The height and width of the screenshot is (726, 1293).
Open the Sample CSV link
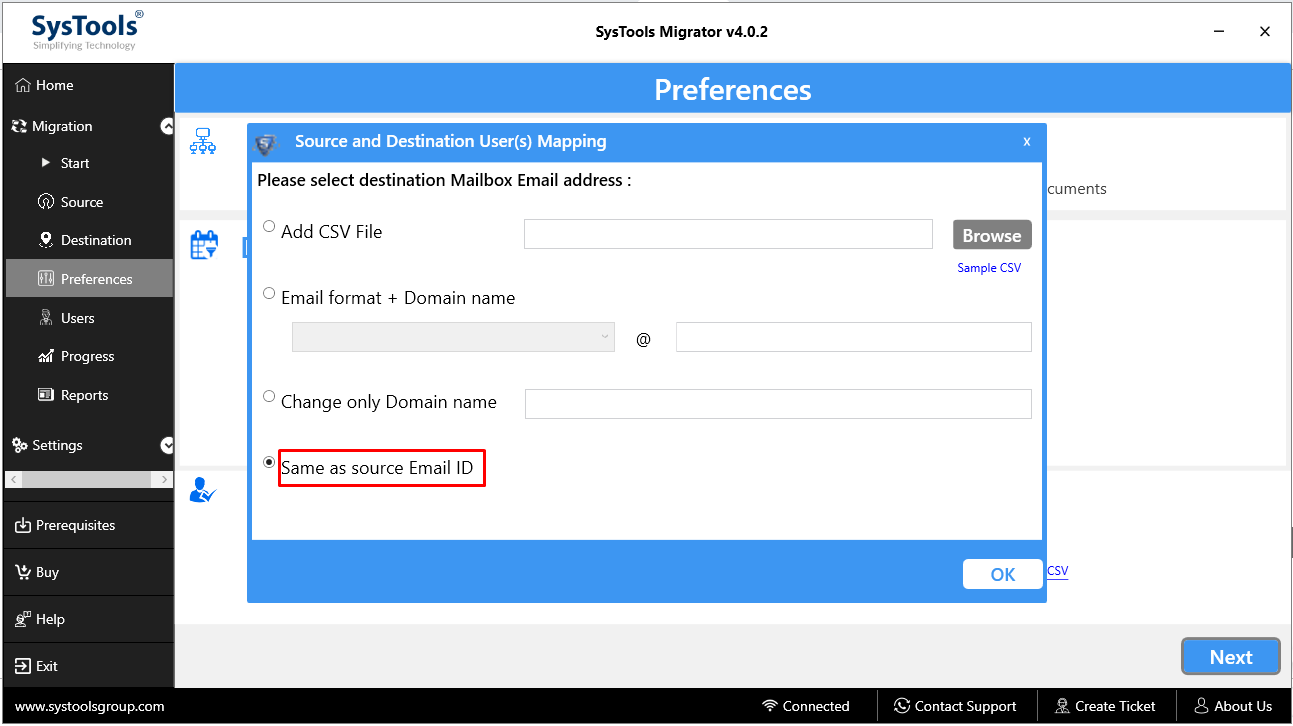click(989, 268)
